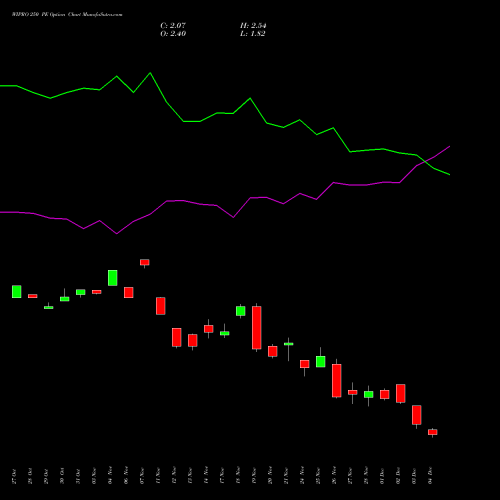Click the 30 Oct date label
Image resolution: width=500 pixels, height=500 pixels.
62,476
